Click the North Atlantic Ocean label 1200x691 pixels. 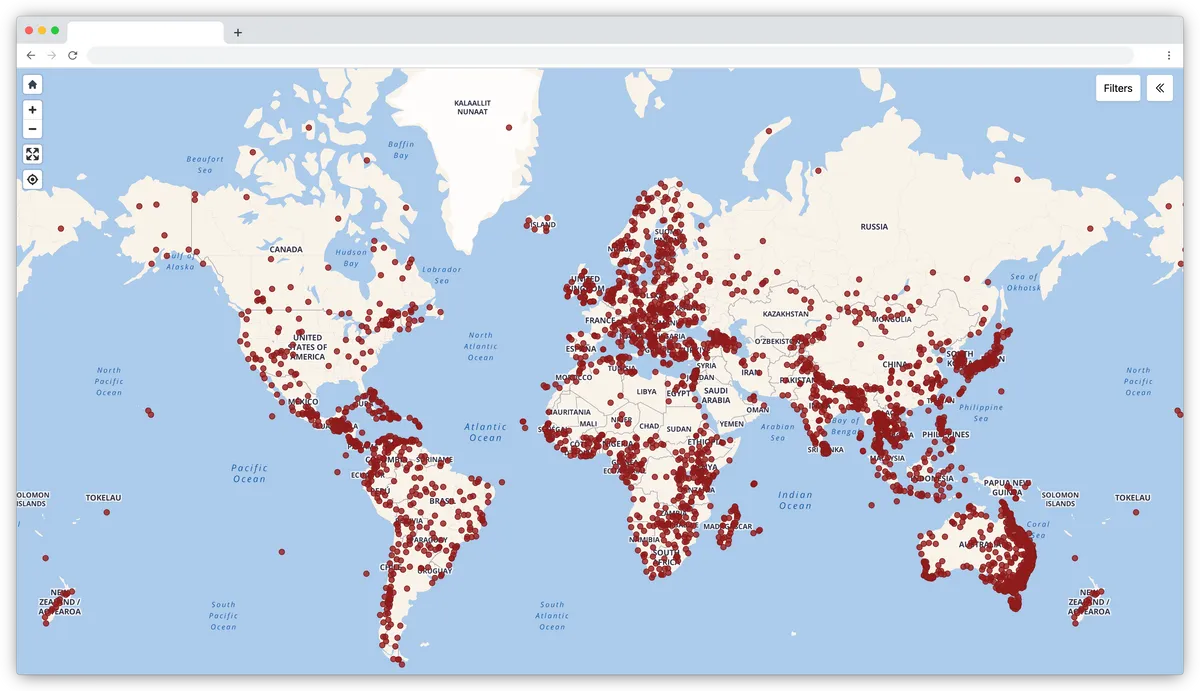coord(480,346)
